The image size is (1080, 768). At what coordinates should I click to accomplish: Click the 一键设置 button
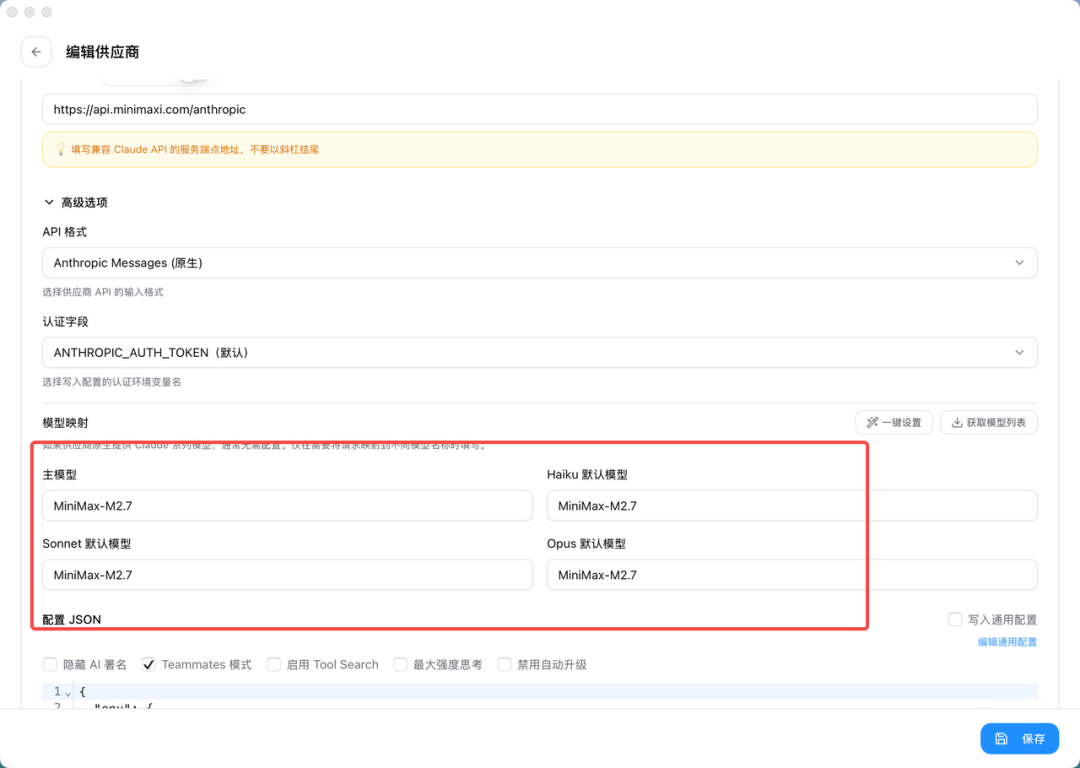pyautogui.click(x=893, y=422)
